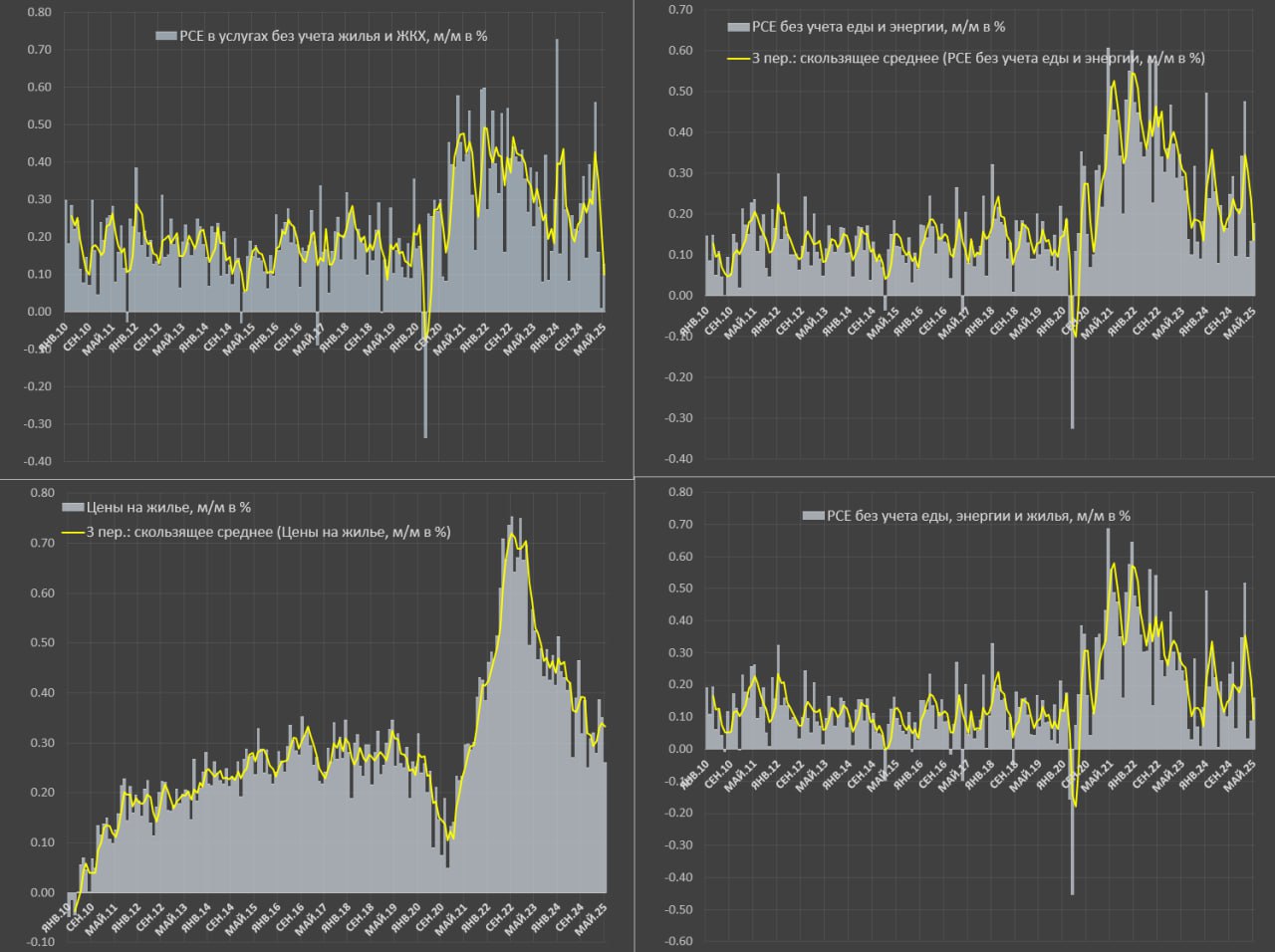The height and width of the screenshot is (952, 1275).
Task: Click the gray legend swatch for PCE в услугах
Action: coord(166,36)
